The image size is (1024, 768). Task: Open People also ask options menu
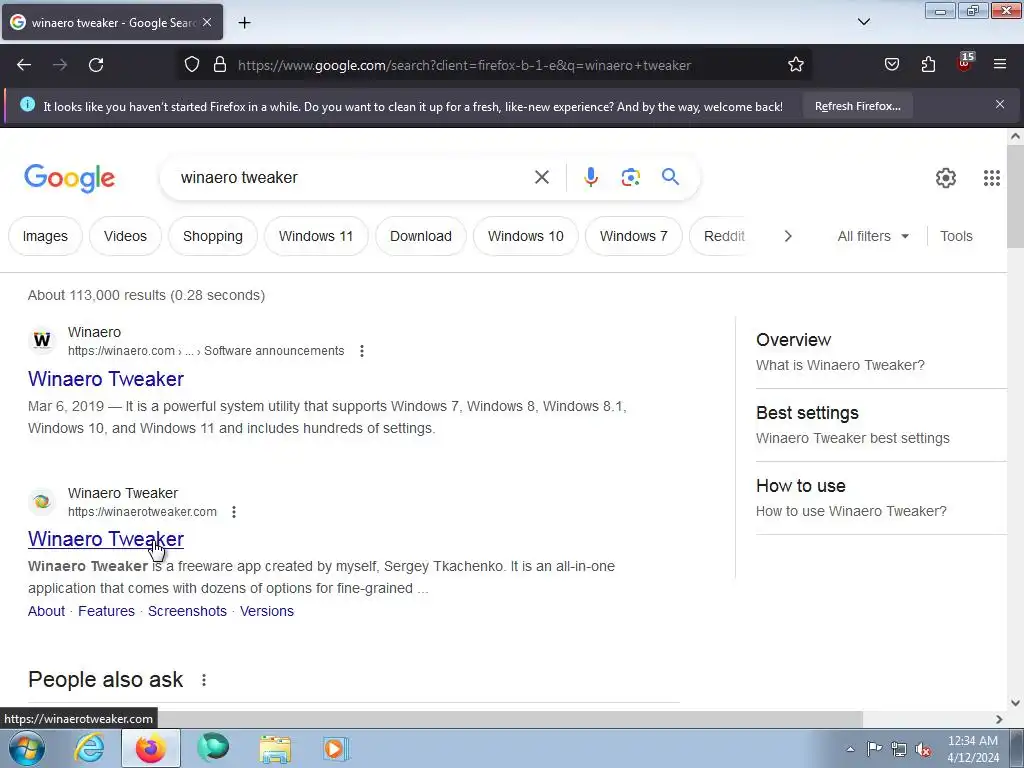[x=204, y=680]
